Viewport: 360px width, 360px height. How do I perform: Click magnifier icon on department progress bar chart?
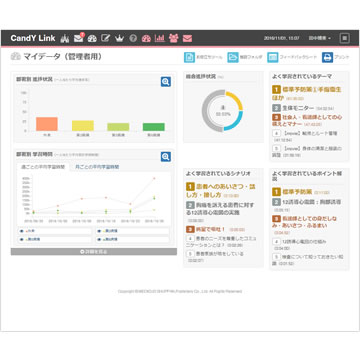(x=166, y=82)
